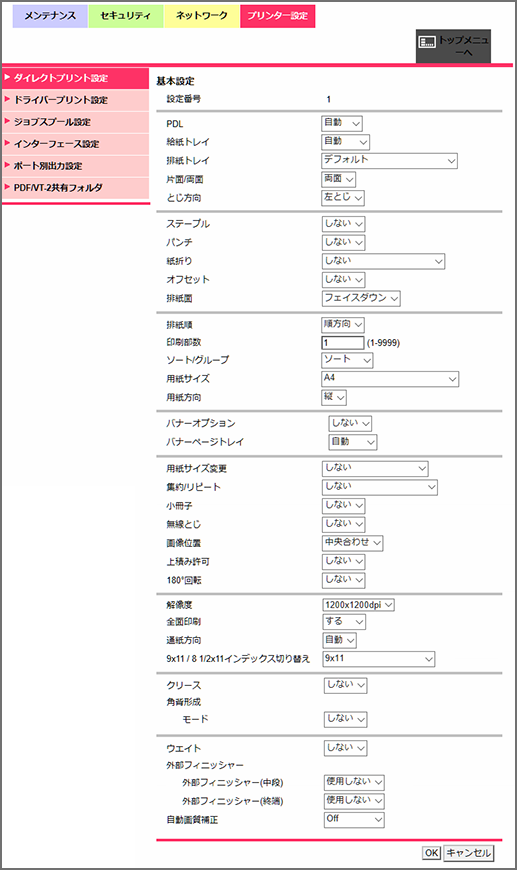The image size is (517, 870).
Task: Open ダイレクトプリント設定 in sidebar
Action: click(75, 78)
